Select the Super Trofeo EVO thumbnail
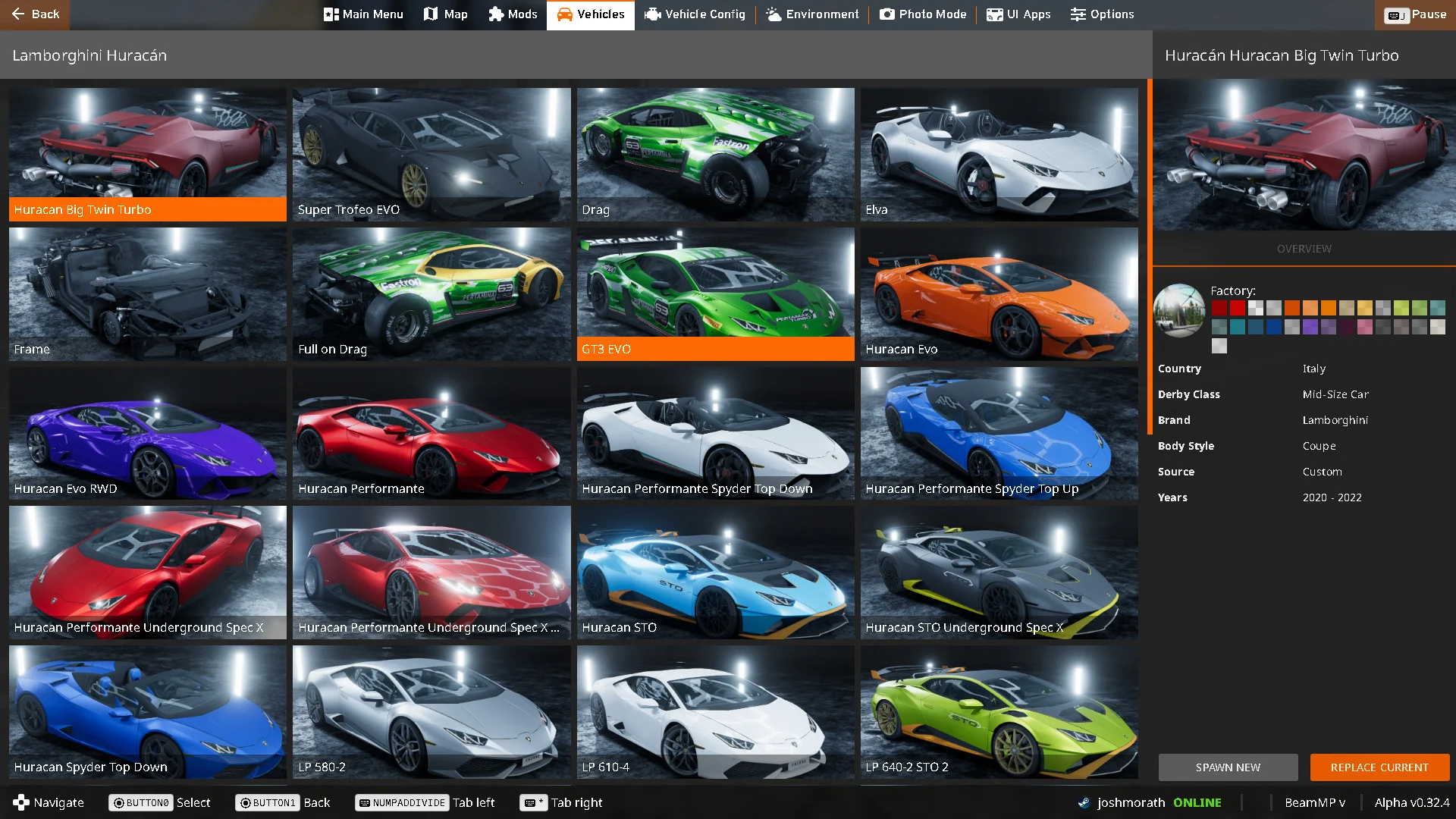The height and width of the screenshot is (819, 1456). [x=431, y=154]
